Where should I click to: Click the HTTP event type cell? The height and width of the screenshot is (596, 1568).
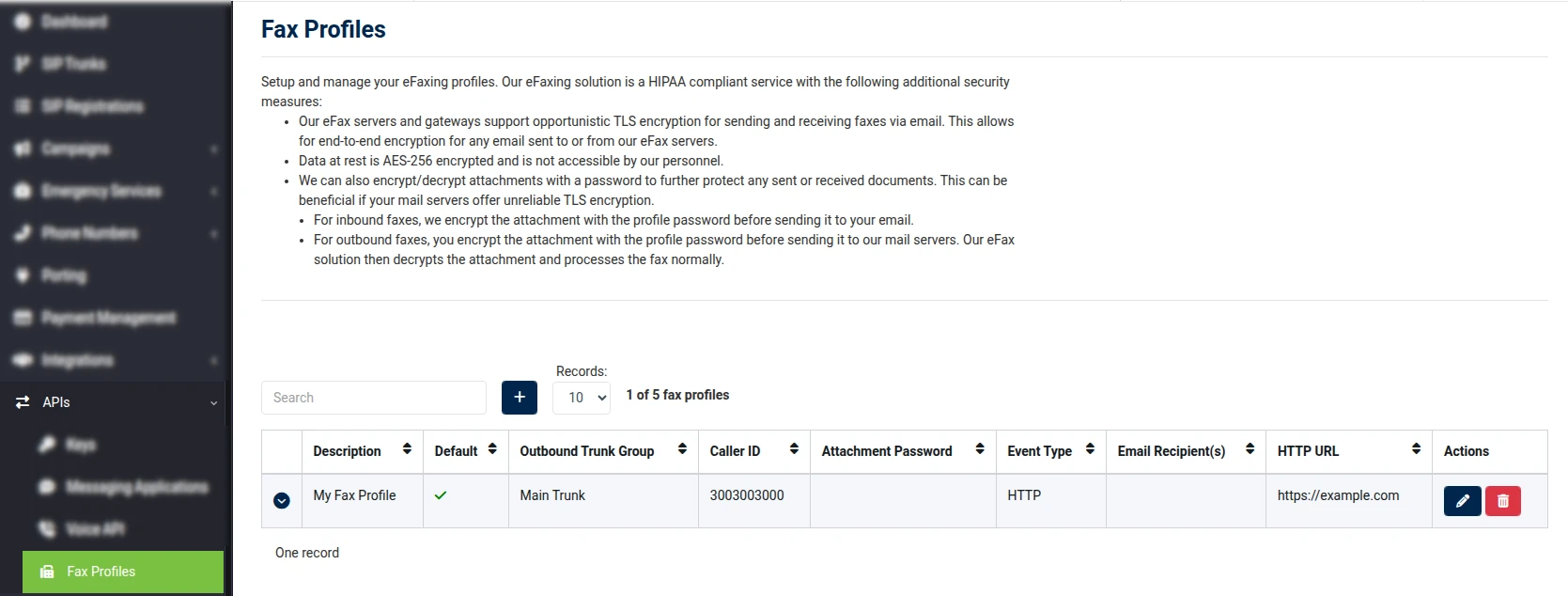(x=1051, y=501)
